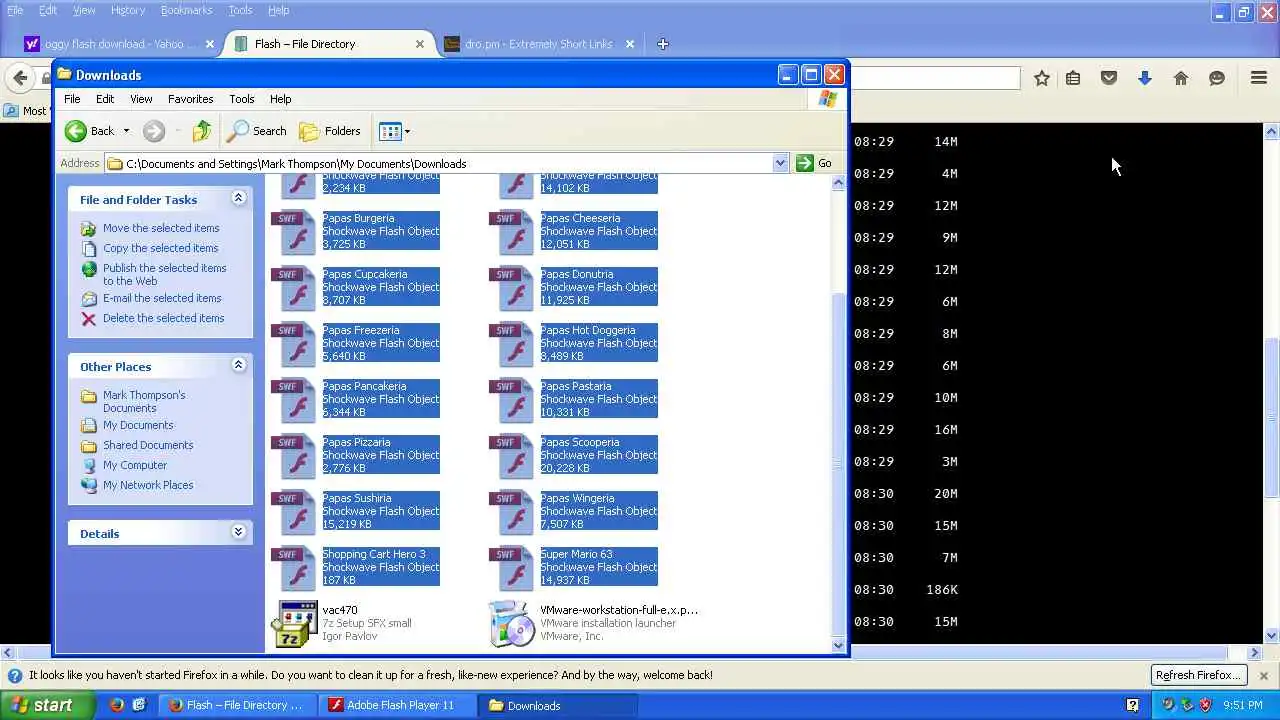Open Search in the Downloads toolbar
Image resolution: width=1280 pixels, height=720 pixels.
(x=257, y=131)
